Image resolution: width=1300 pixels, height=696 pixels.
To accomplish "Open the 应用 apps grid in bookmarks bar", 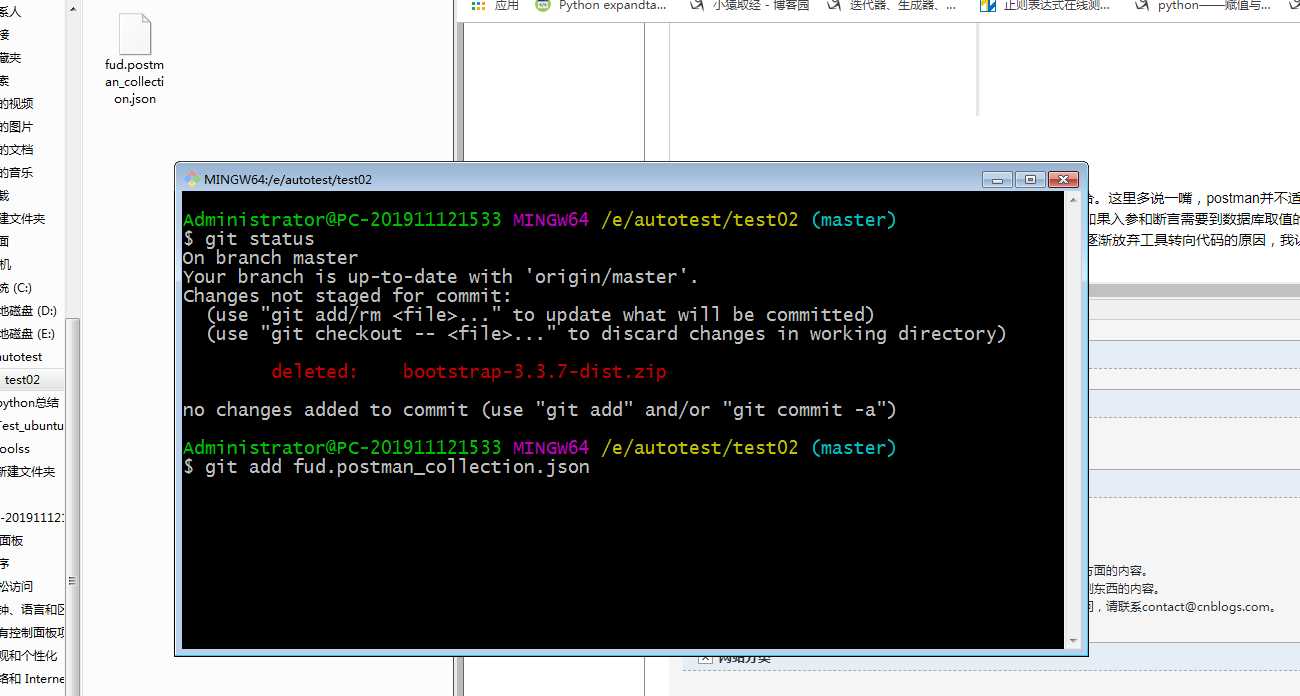I will (x=496, y=6).
